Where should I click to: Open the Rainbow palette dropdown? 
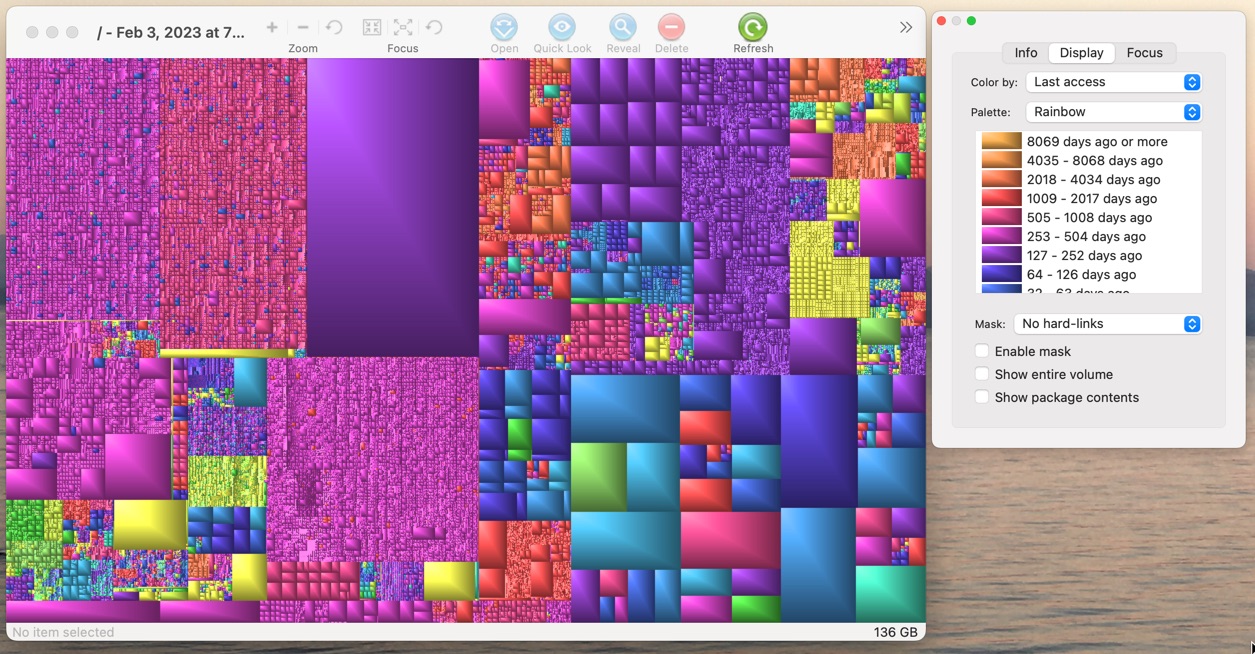tap(1113, 112)
